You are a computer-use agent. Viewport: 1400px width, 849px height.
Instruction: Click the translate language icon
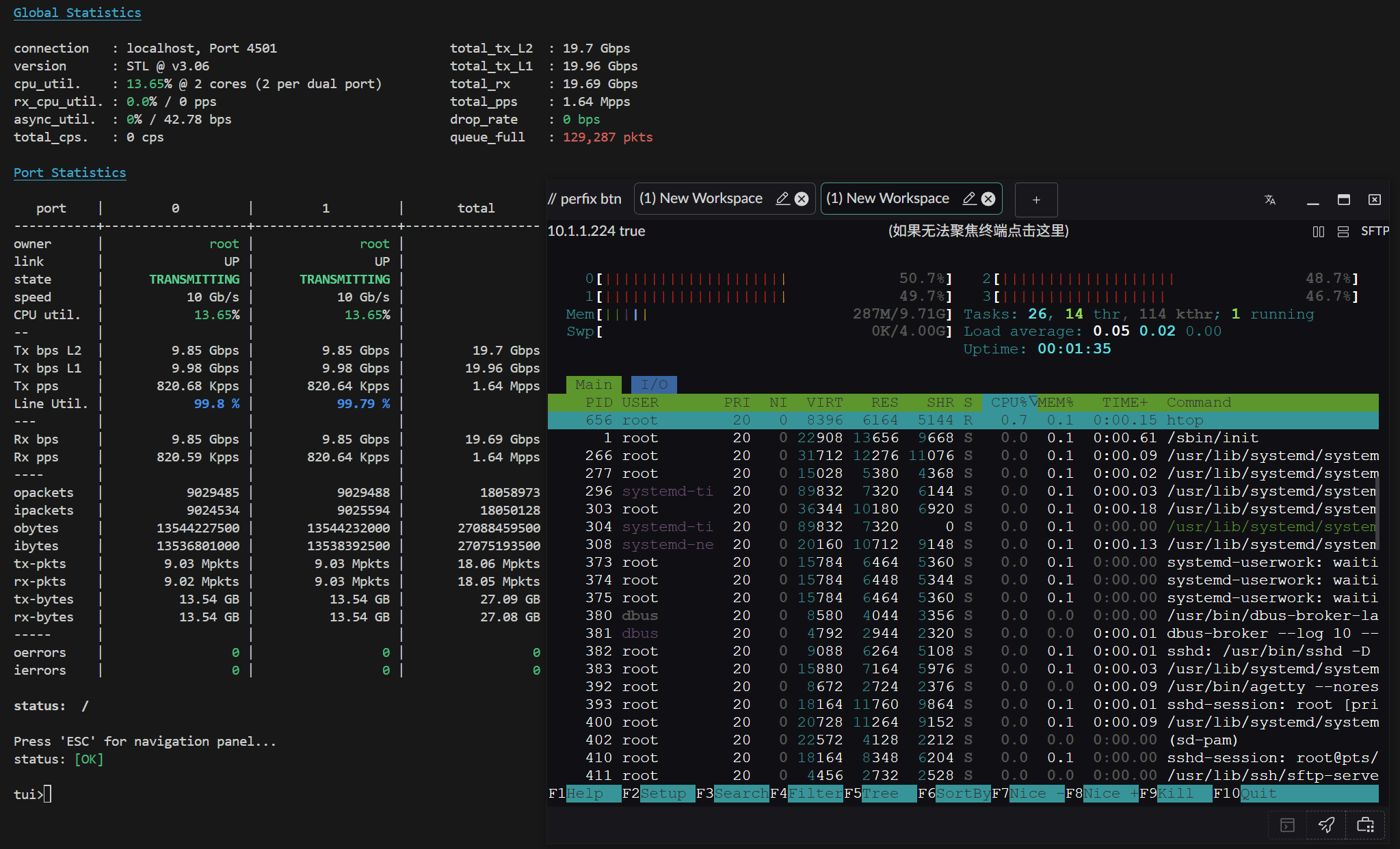(x=1270, y=200)
